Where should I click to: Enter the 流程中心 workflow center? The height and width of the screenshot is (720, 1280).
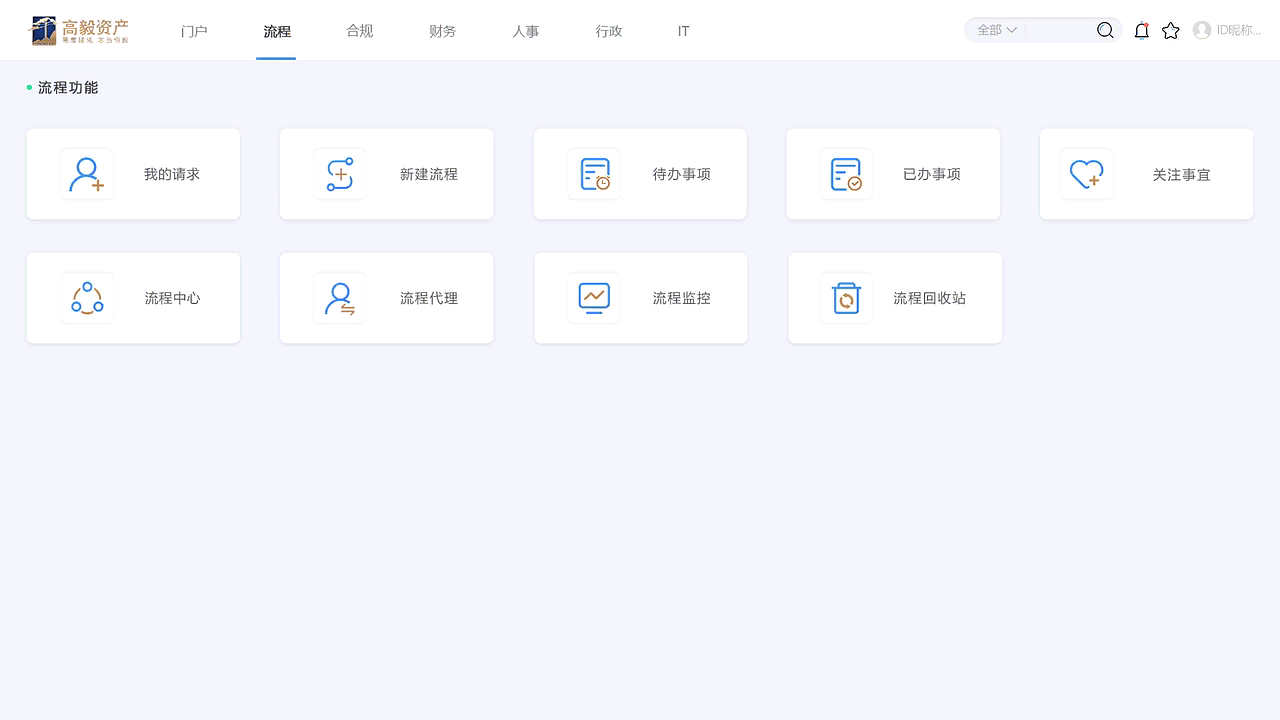point(133,297)
